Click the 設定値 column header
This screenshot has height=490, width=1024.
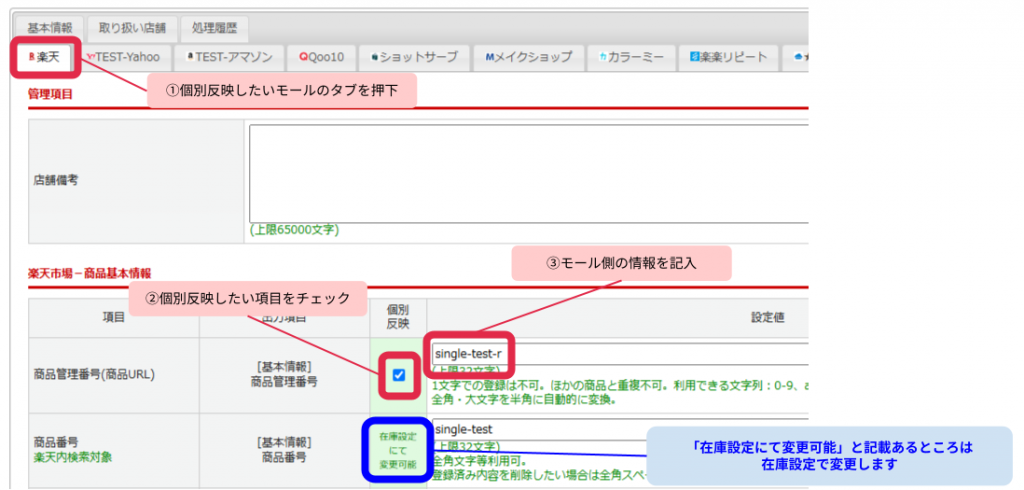tap(767, 318)
